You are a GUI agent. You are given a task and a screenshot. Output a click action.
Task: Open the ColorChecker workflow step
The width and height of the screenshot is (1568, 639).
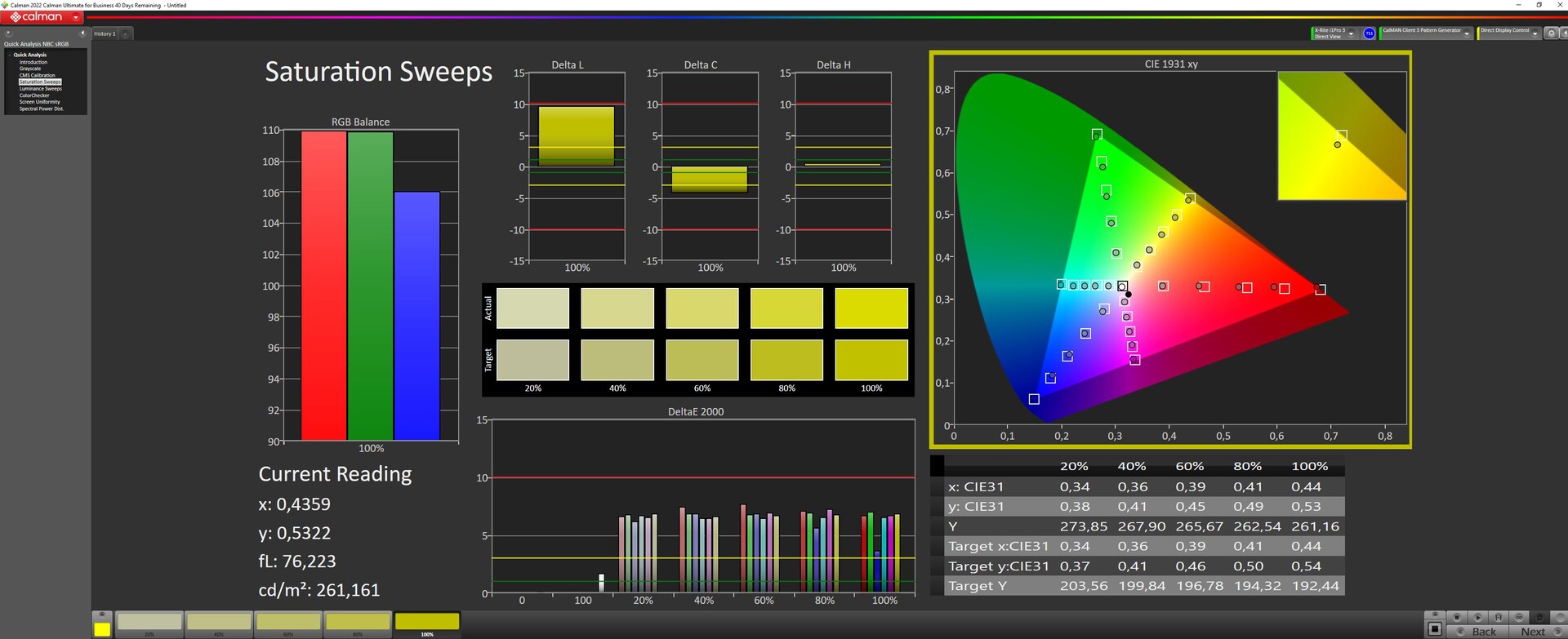34,95
